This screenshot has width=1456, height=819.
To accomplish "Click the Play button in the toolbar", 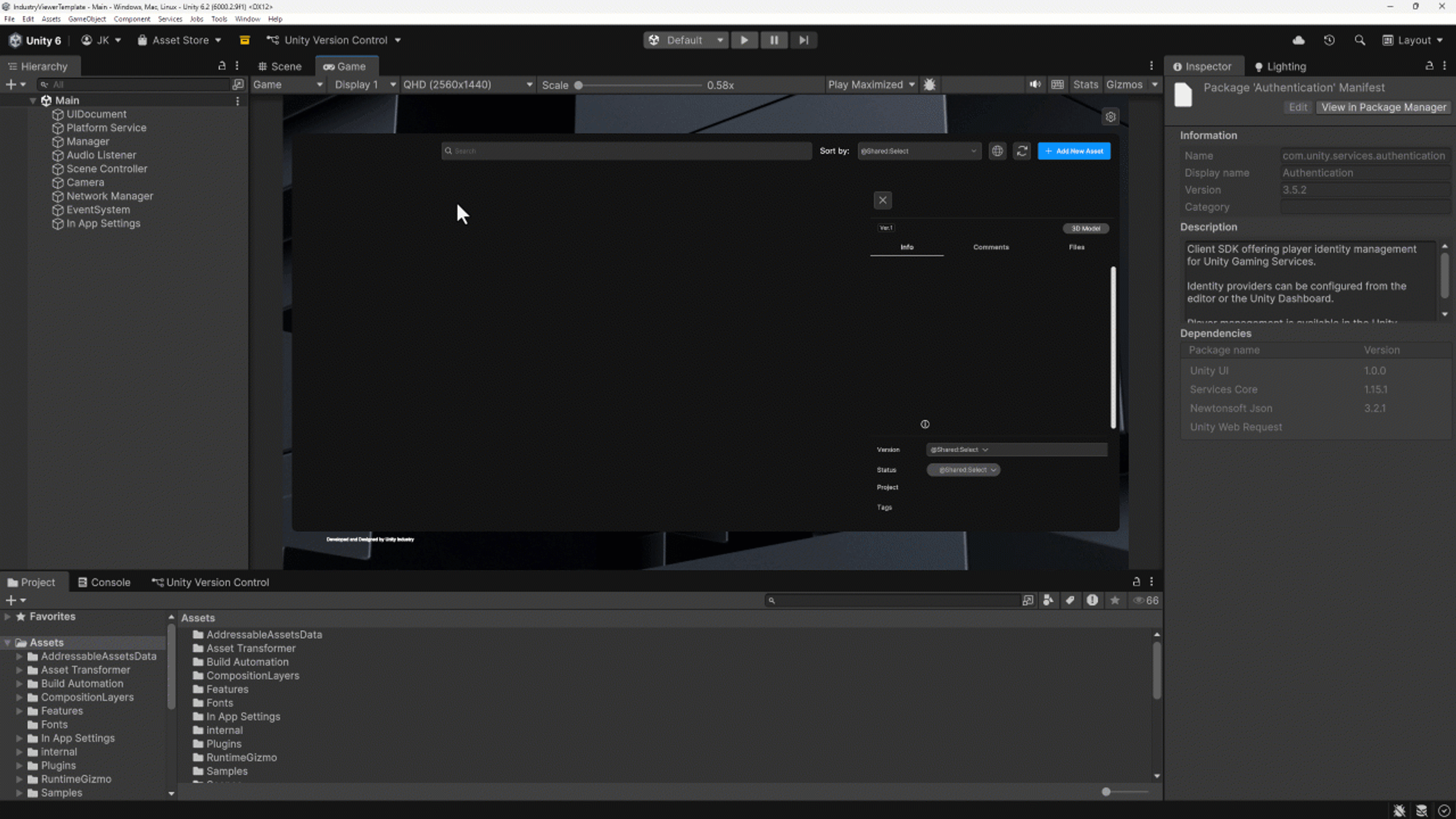I will tap(744, 40).
